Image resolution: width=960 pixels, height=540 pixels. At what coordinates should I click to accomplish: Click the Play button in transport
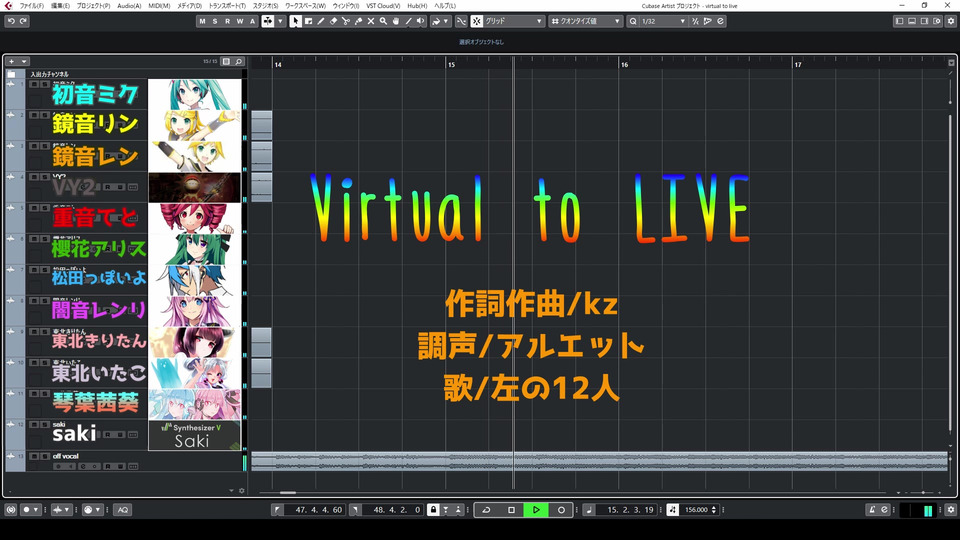536,509
